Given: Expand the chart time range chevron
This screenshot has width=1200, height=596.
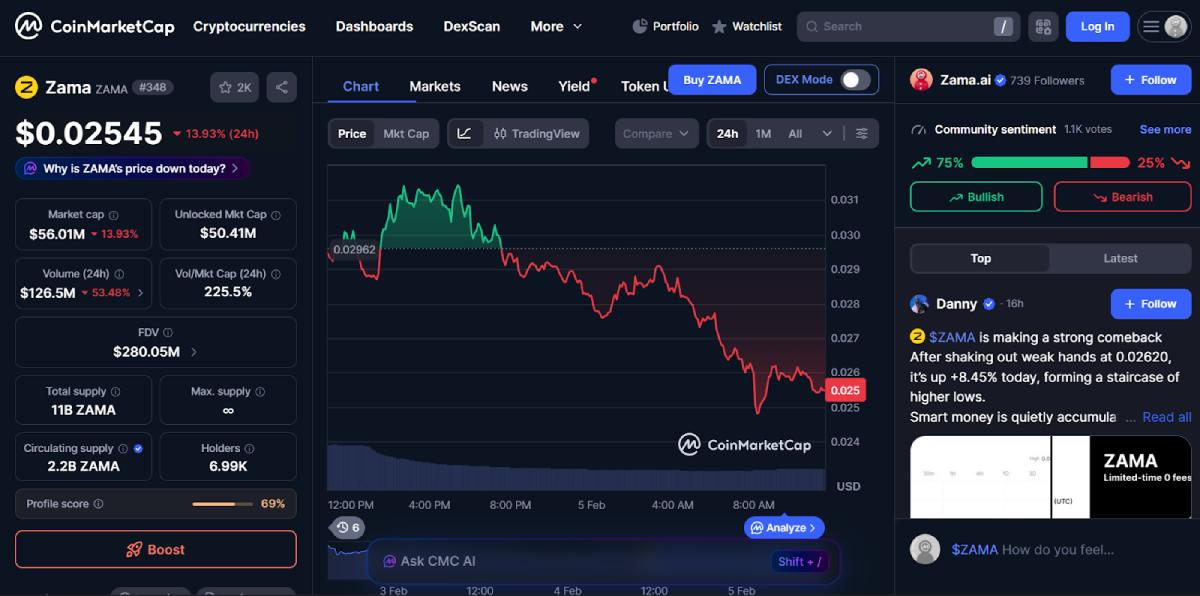Looking at the screenshot, I should click(x=827, y=133).
